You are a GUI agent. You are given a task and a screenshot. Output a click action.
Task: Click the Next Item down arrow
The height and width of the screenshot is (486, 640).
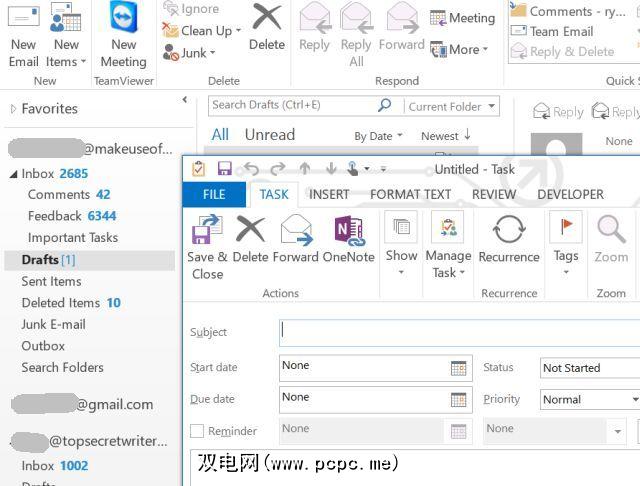(331, 169)
